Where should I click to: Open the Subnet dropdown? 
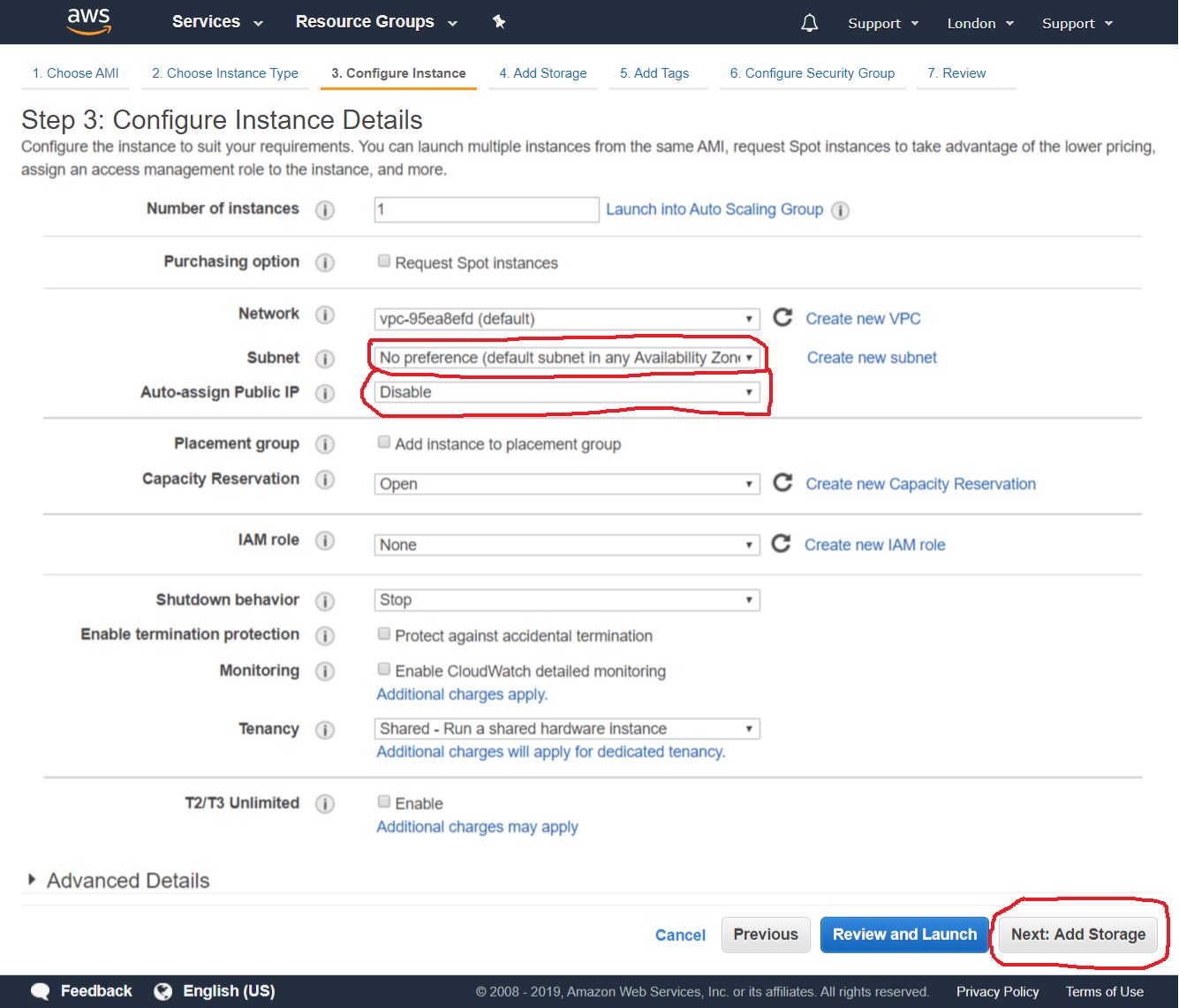point(566,358)
